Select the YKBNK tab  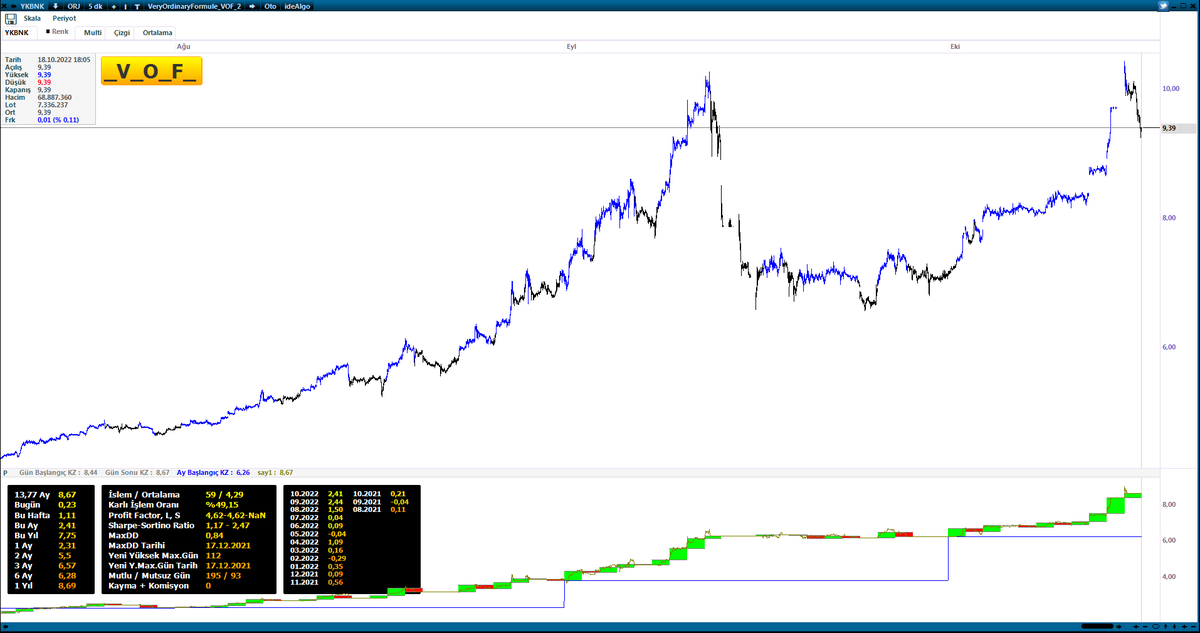(x=18, y=32)
